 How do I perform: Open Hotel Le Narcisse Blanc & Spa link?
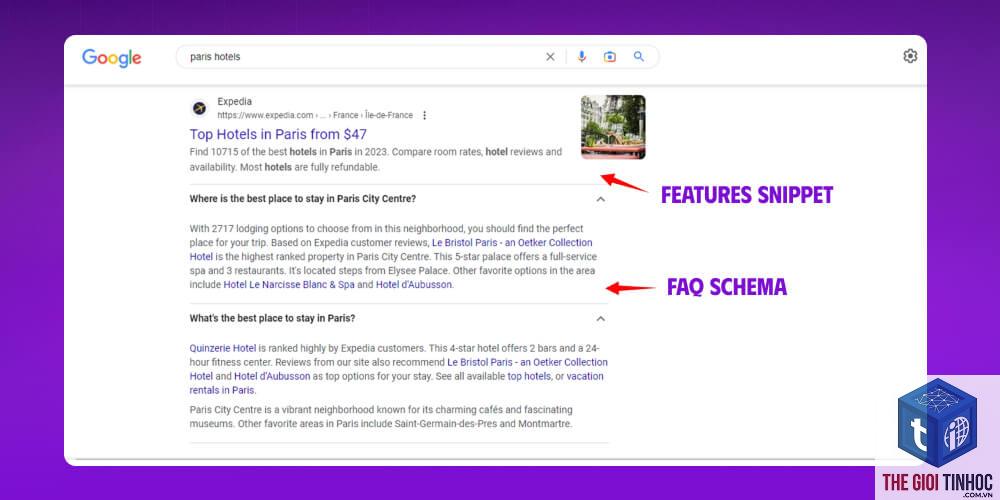click(289, 285)
